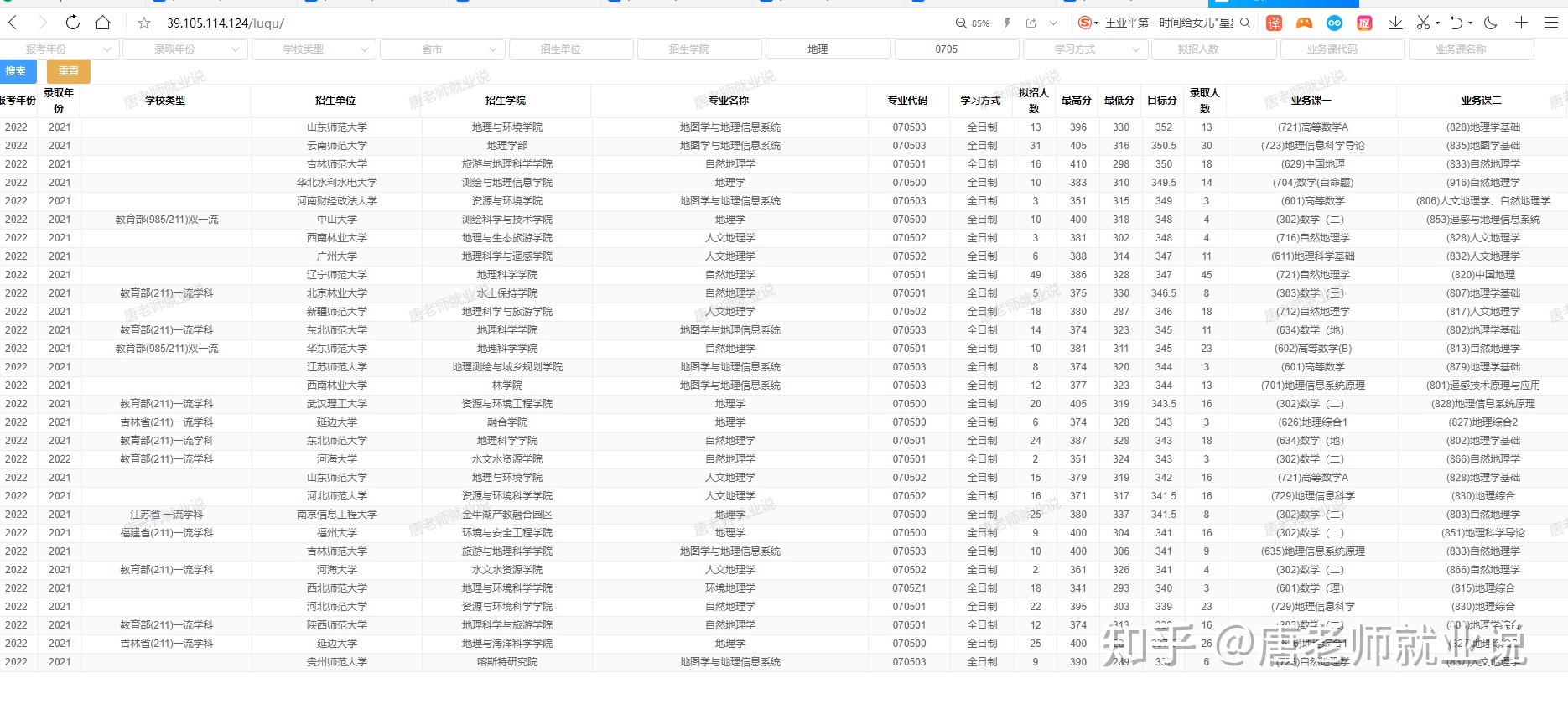
Task: Expand the address bar chevron
Action: [x=1054, y=23]
